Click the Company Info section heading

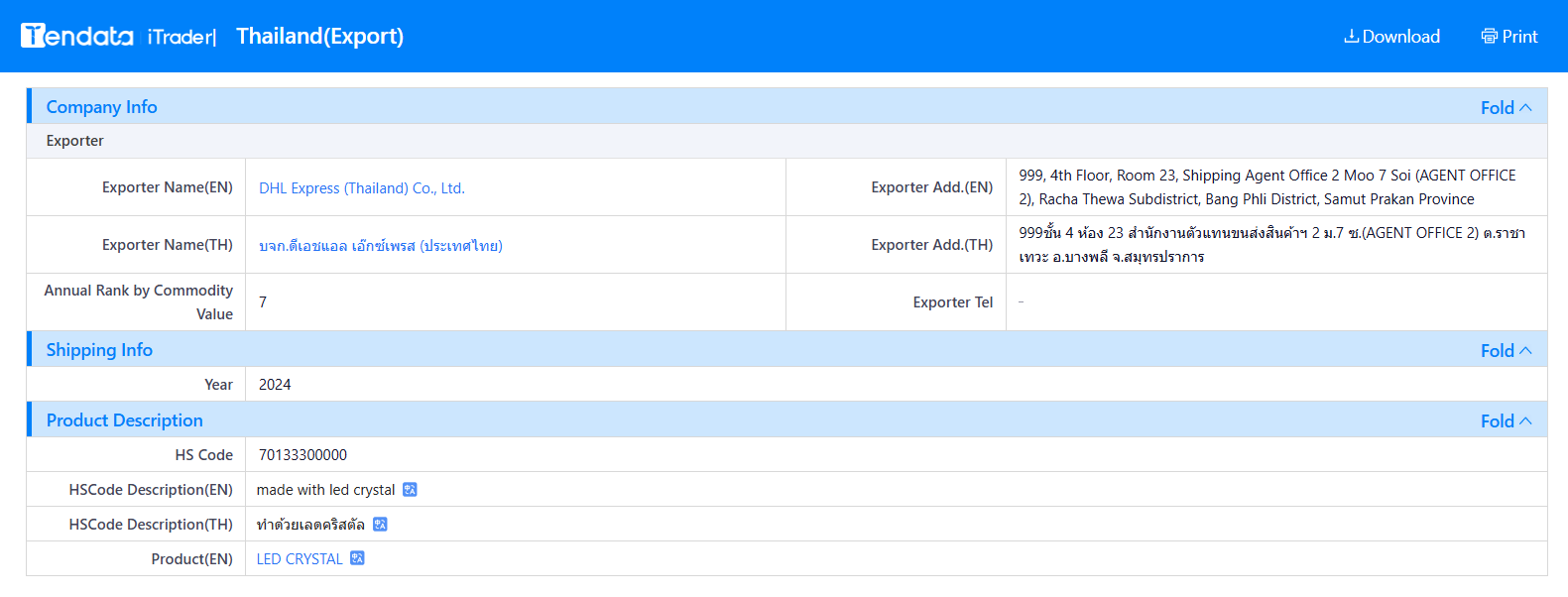tap(101, 106)
